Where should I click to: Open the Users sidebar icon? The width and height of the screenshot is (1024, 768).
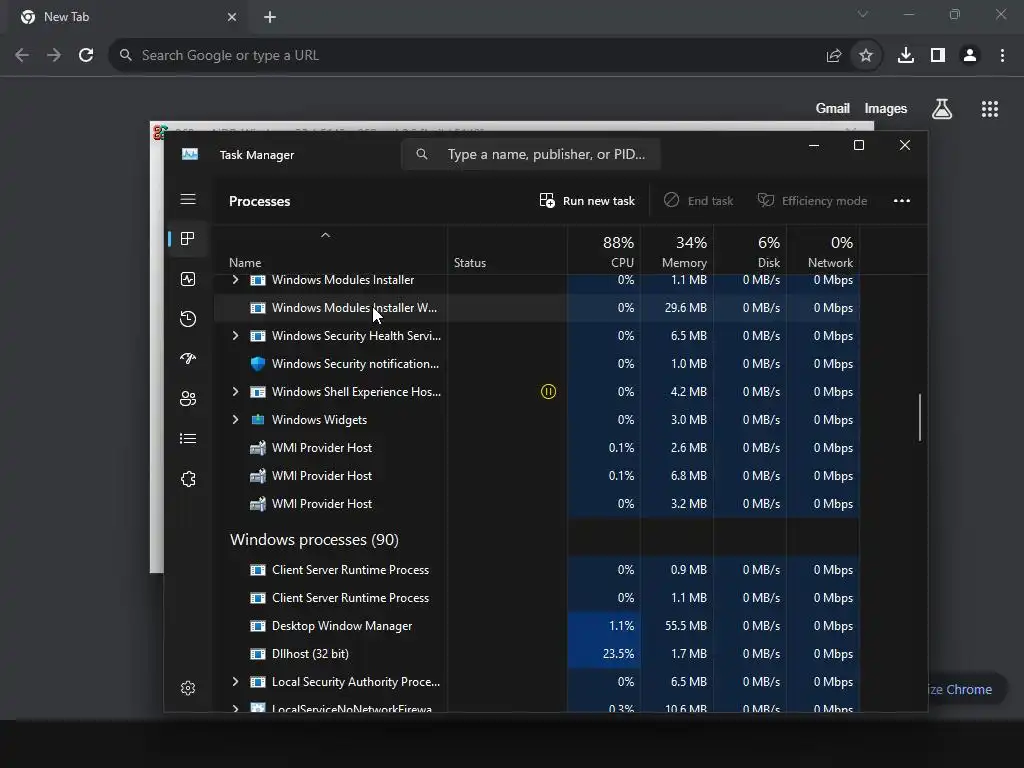188,398
